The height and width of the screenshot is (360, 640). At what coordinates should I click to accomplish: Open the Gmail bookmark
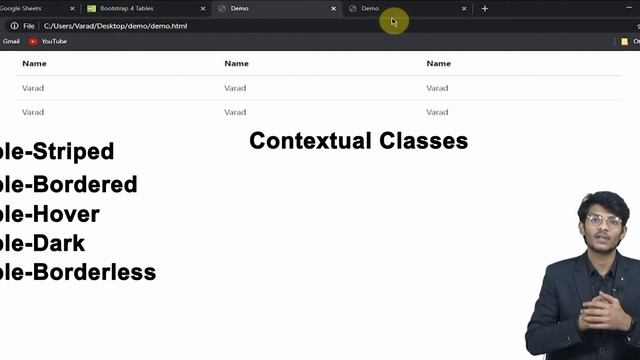point(11,41)
